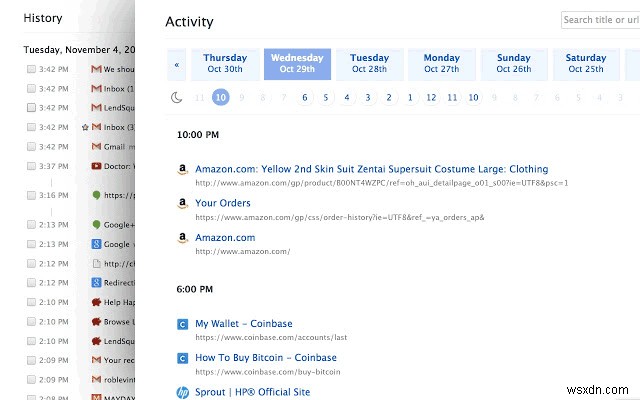The width and height of the screenshot is (640, 400).
Task: Click the Coinbase icon beside My Wallet
Action: tap(182, 324)
